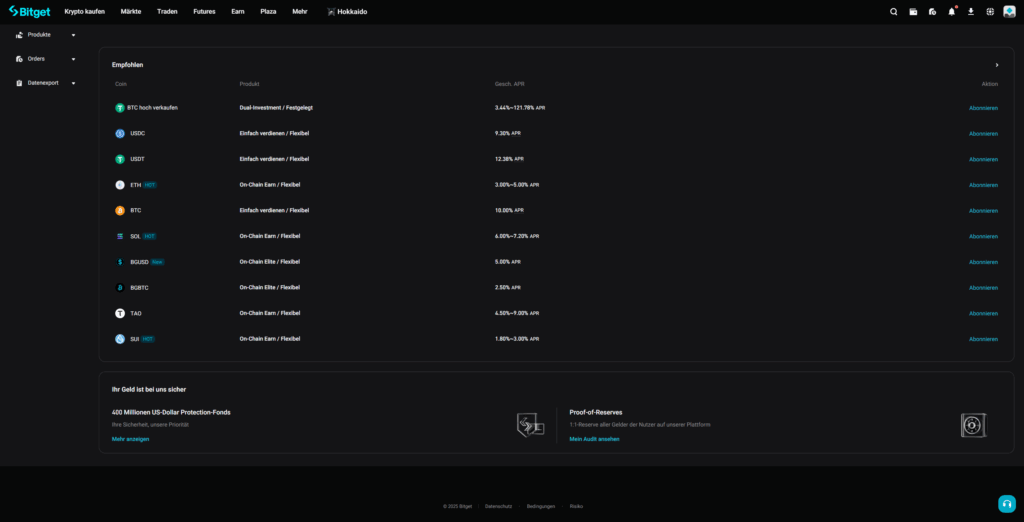This screenshot has height=522, width=1024.
Task: Click Abonnieren in the USDT row
Action: pos(983,159)
